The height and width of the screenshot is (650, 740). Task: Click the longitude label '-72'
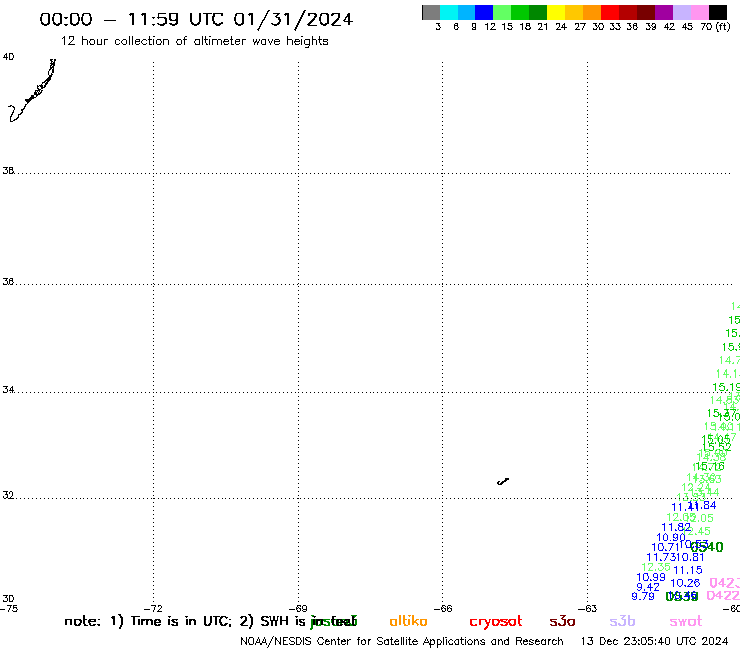(x=153, y=608)
